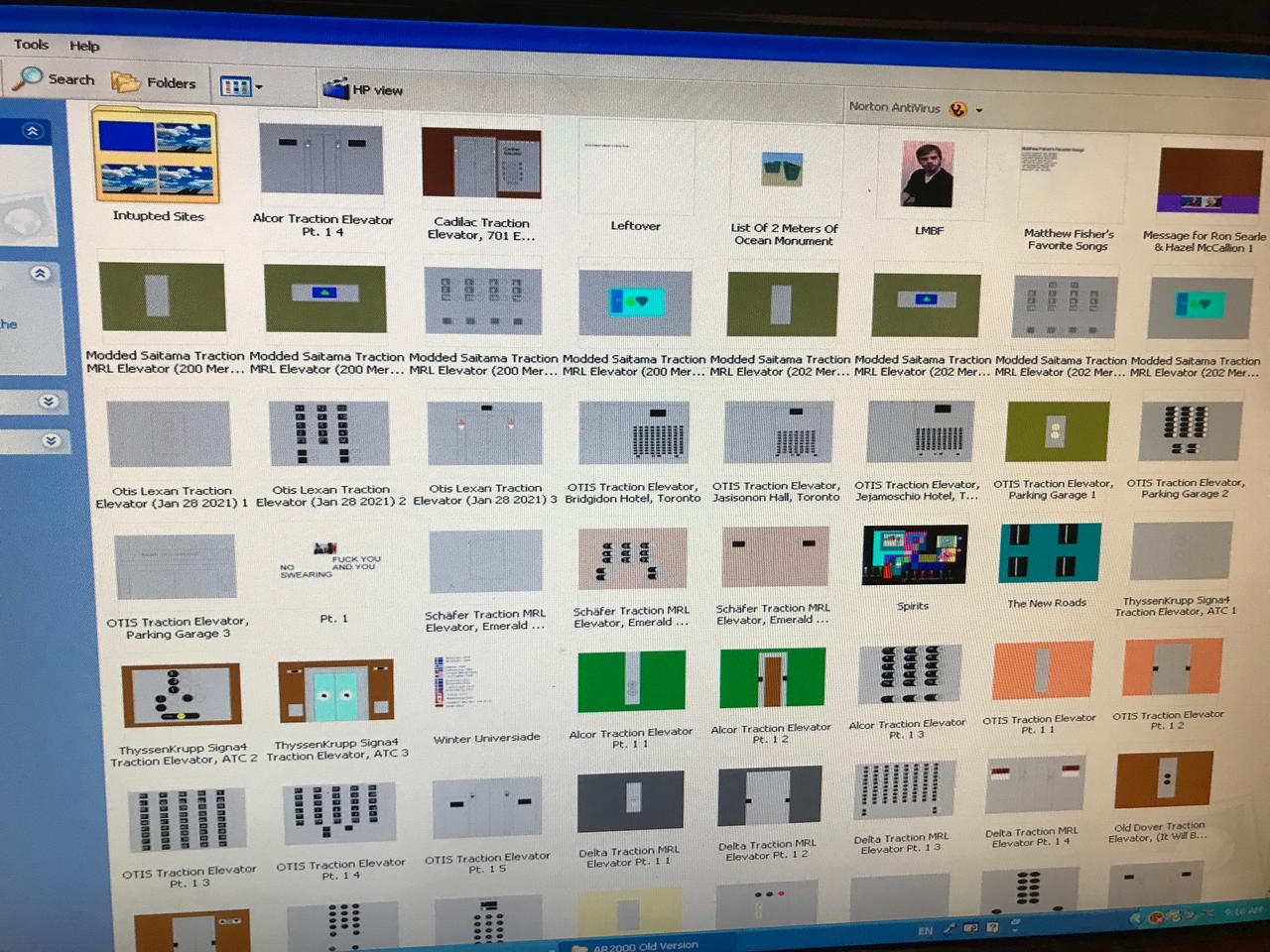Click the EN language bar indicator
This screenshot has width=1270, height=952.
[x=925, y=931]
